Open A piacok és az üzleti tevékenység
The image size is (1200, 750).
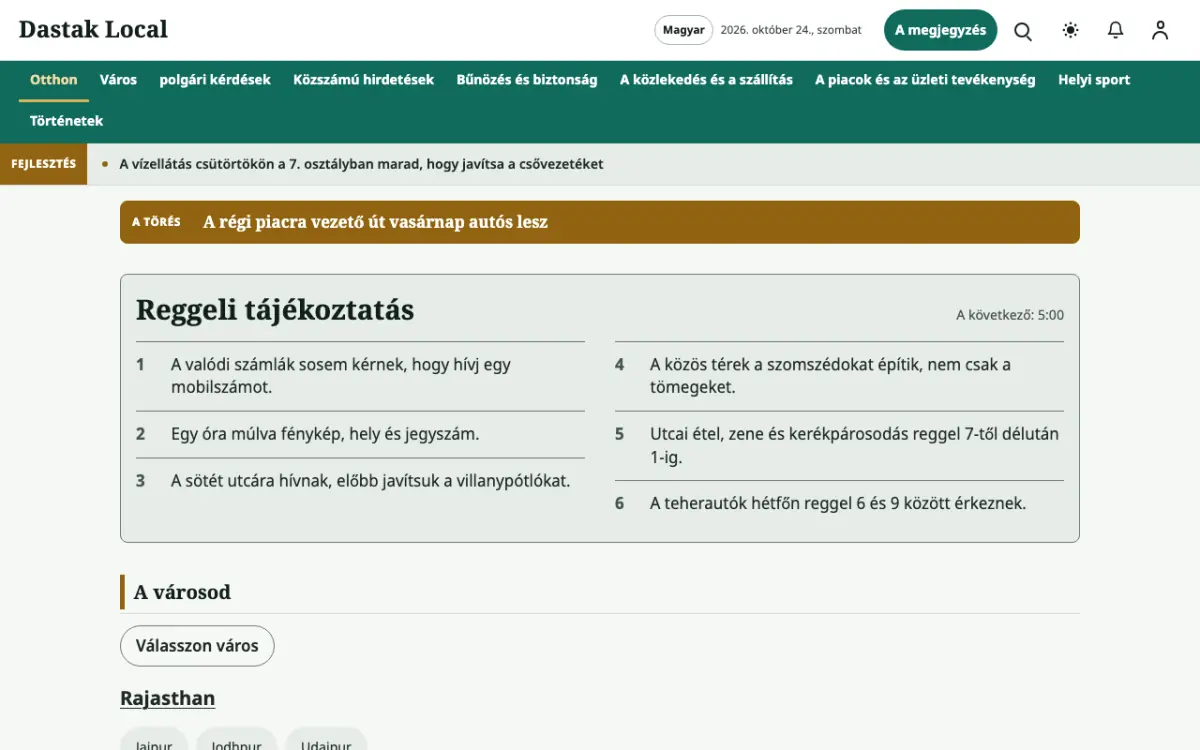[x=925, y=80]
